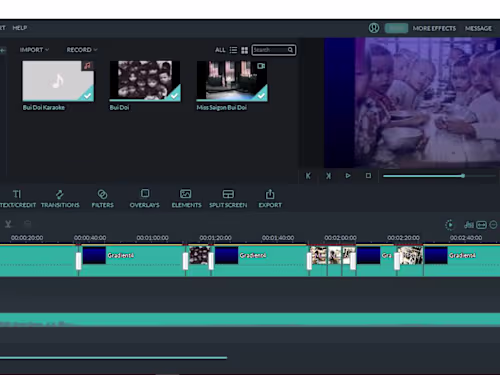This screenshot has width=500, height=375.
Task: Play the preview video
Action: click(x=348, y=175)
